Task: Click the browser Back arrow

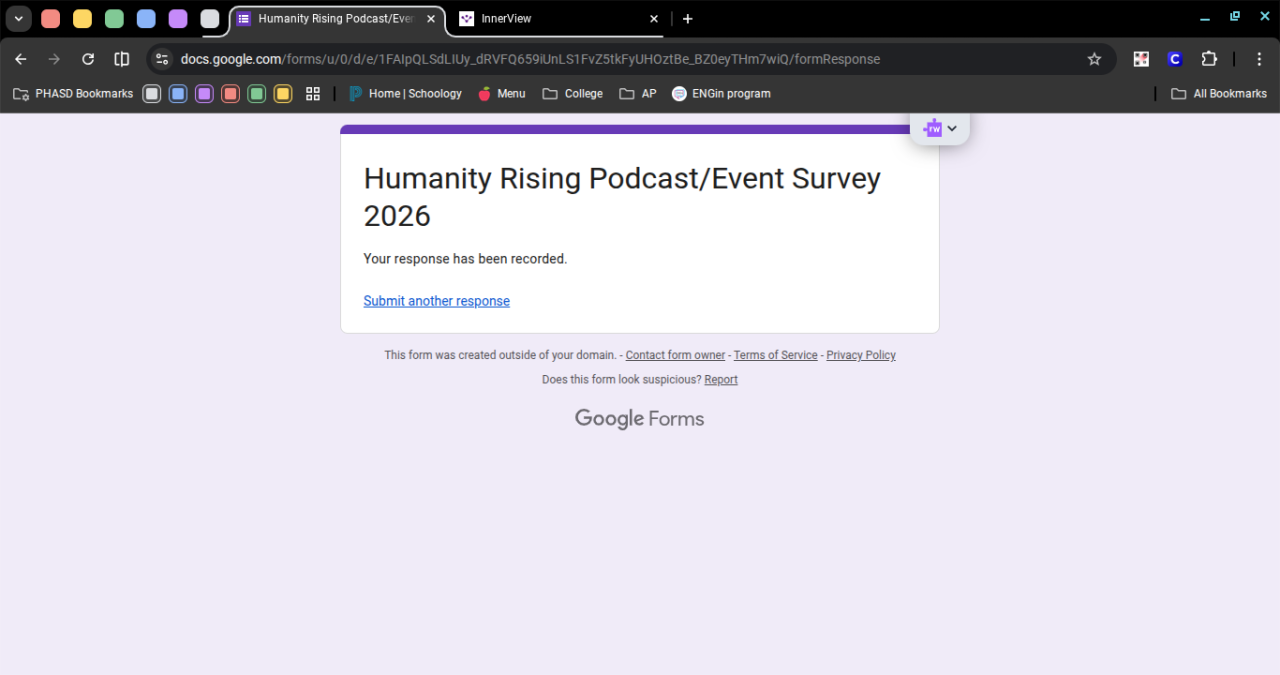Action: (x=21, y=59)
